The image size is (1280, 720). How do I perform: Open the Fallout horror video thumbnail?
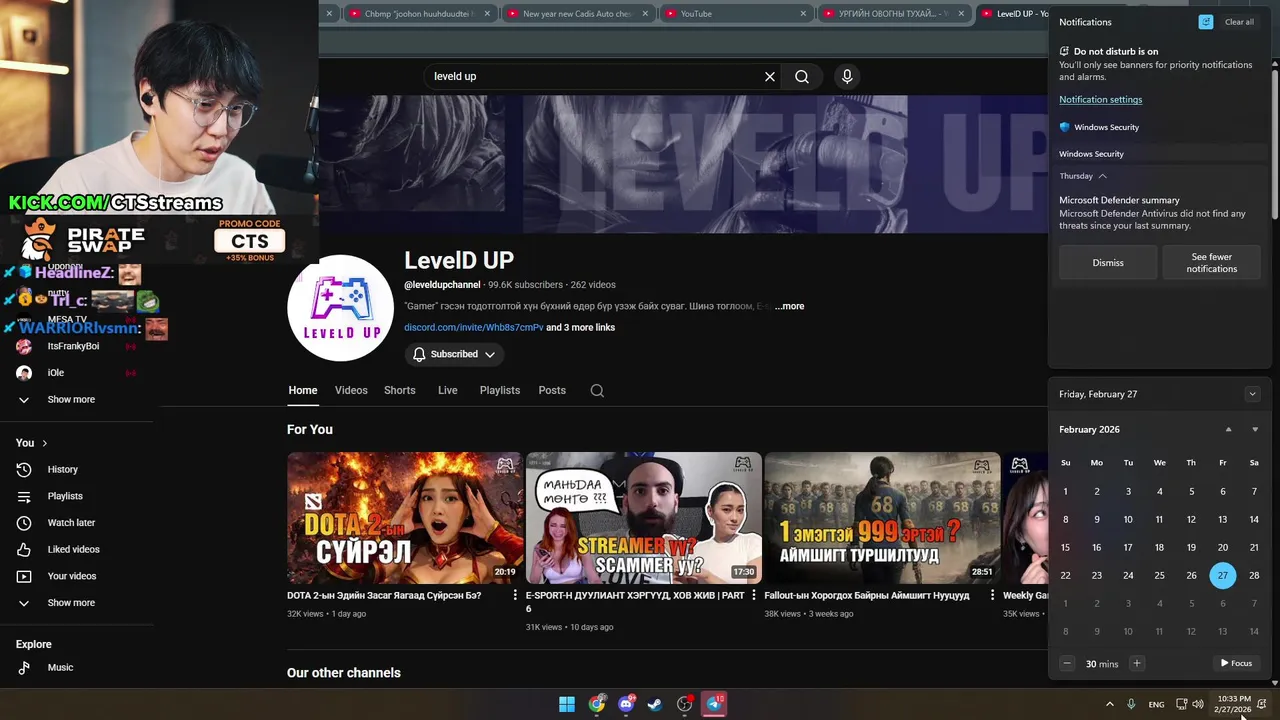click(x=882, y=518)
